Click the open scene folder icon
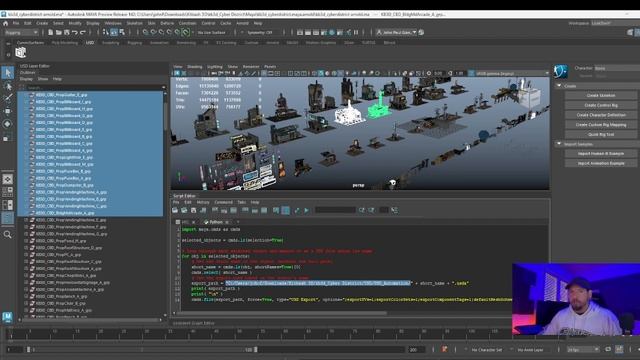 [58, 32]
